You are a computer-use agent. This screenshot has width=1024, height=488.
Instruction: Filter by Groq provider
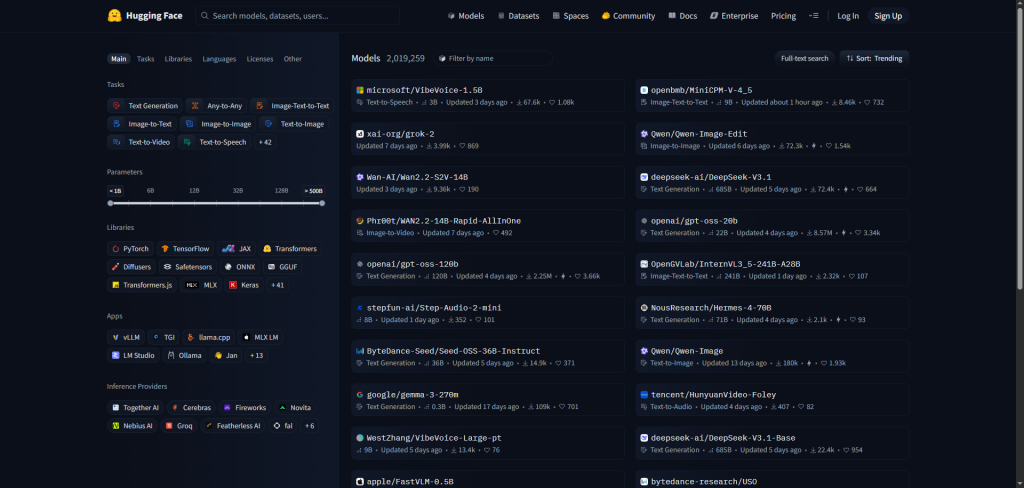[x=179, y=426]
